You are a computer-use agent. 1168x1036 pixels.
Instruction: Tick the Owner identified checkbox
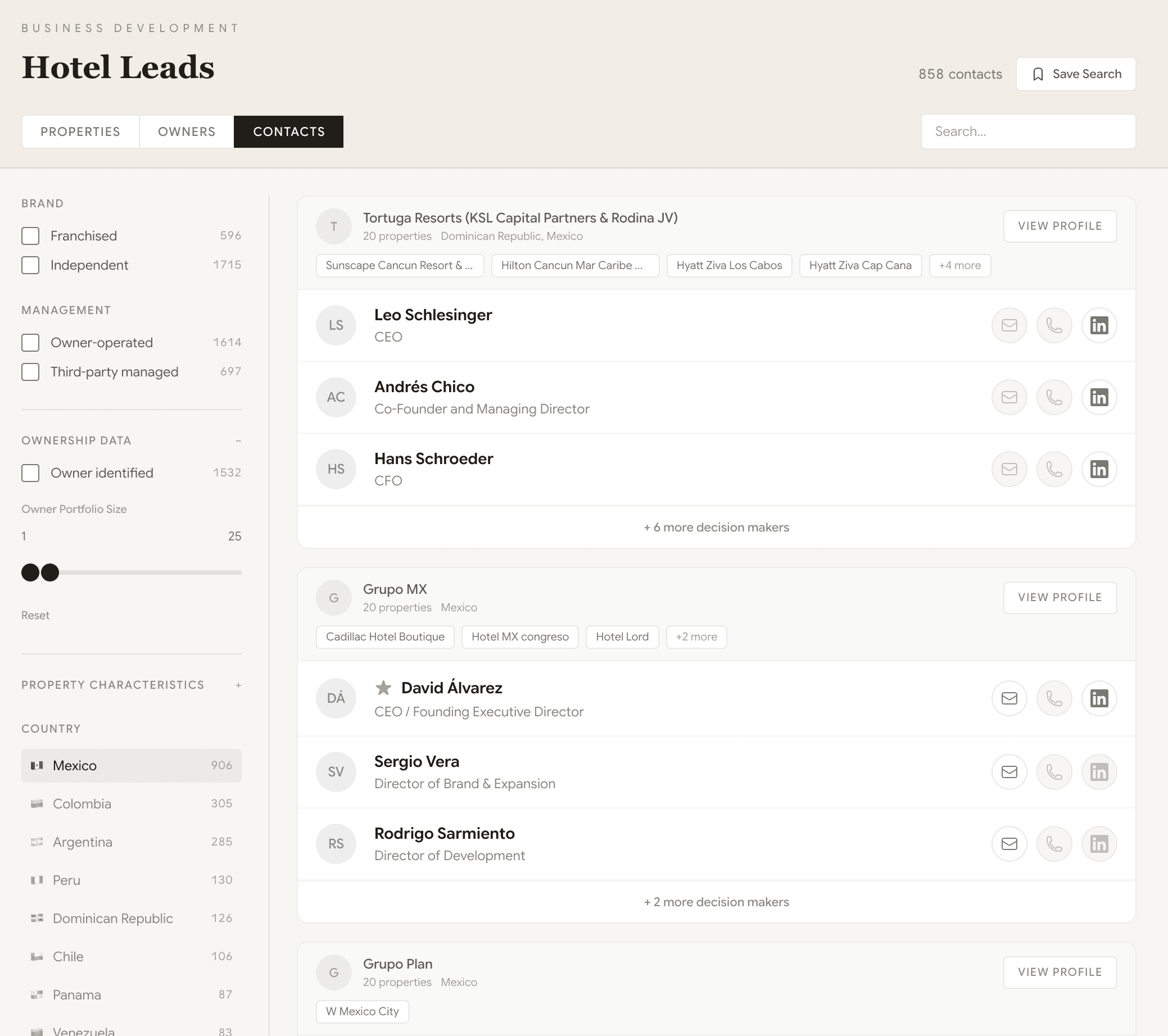[x=30, y=473]
